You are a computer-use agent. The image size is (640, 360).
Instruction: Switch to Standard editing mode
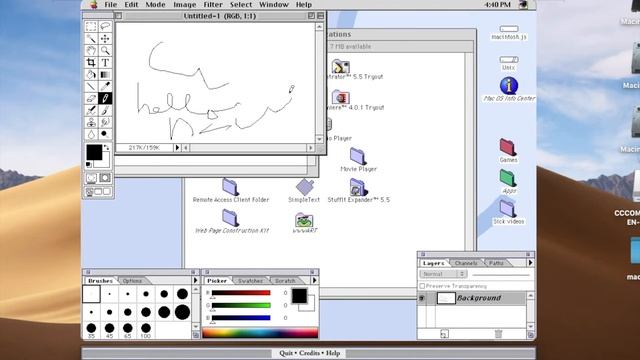point(91,178)
